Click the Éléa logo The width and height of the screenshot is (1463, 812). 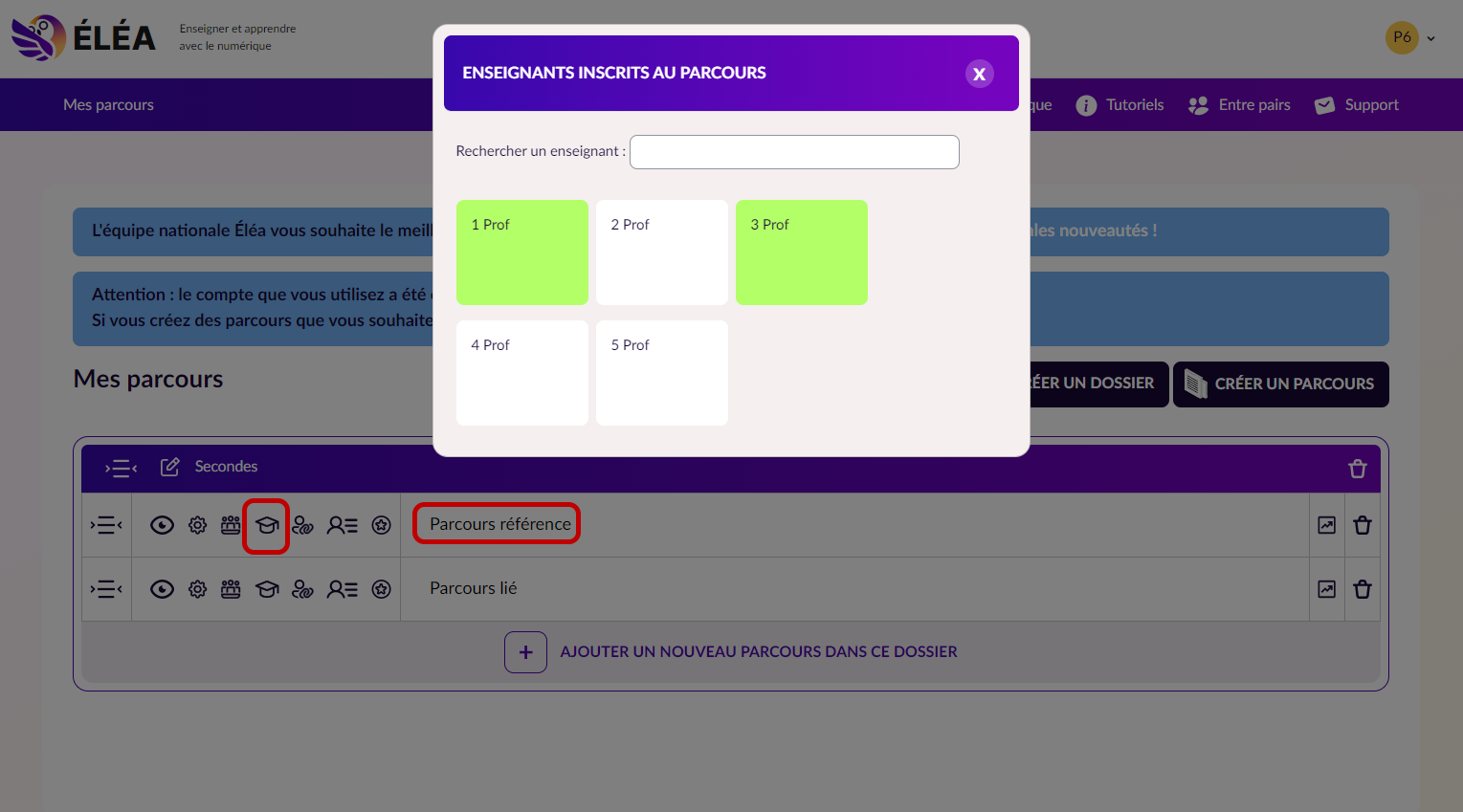pyautogui.click(x=83, y=37)
